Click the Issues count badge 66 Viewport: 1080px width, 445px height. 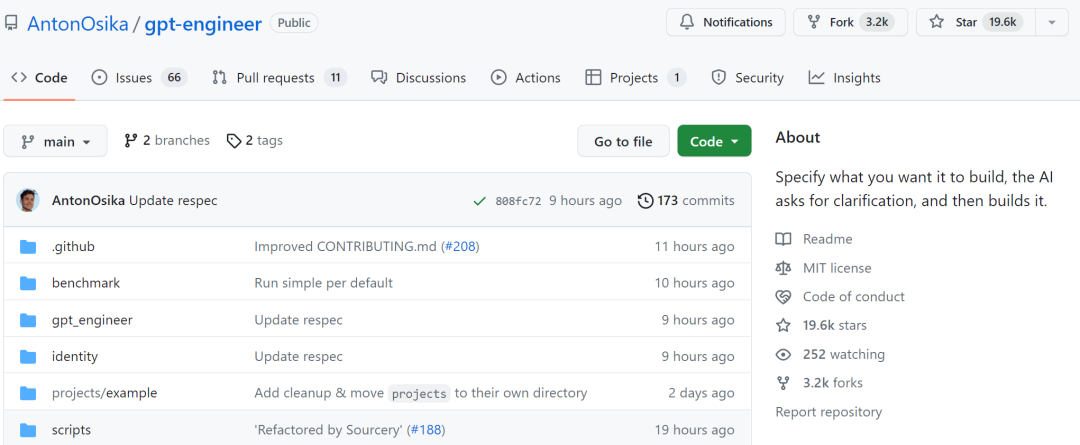pos(174,78)
